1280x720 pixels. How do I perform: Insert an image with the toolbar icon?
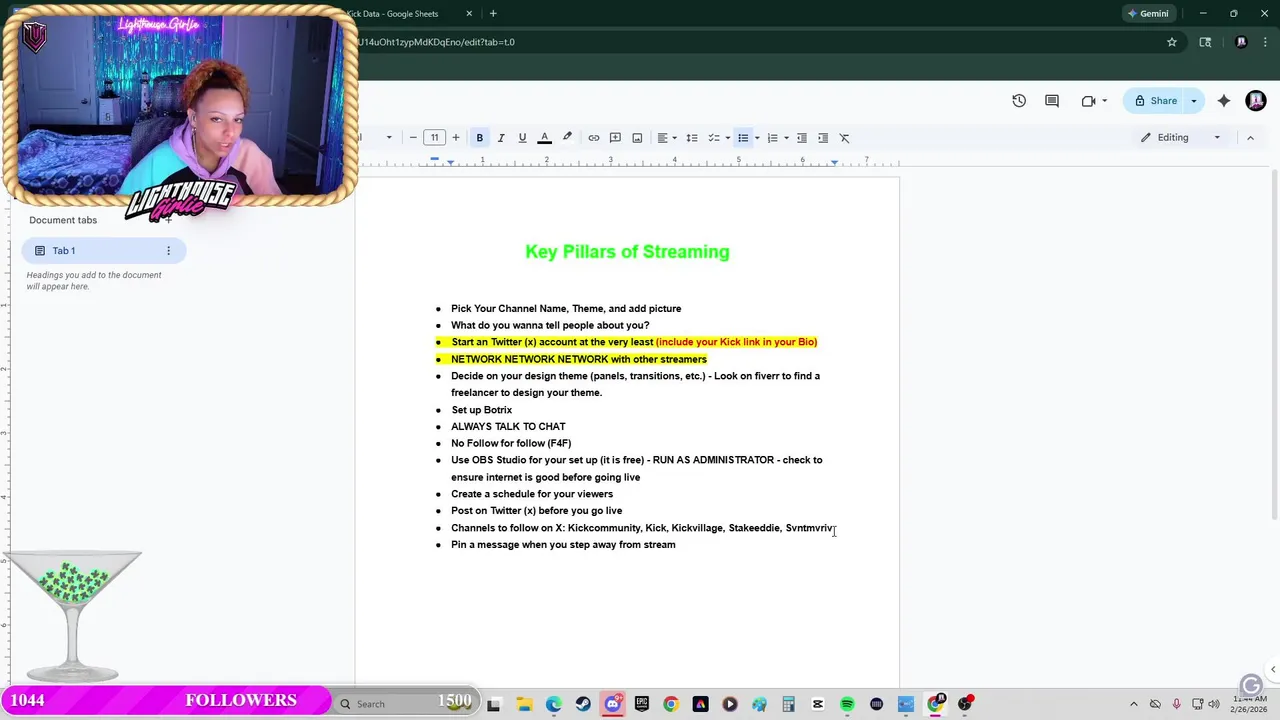(x=637, y=138)
